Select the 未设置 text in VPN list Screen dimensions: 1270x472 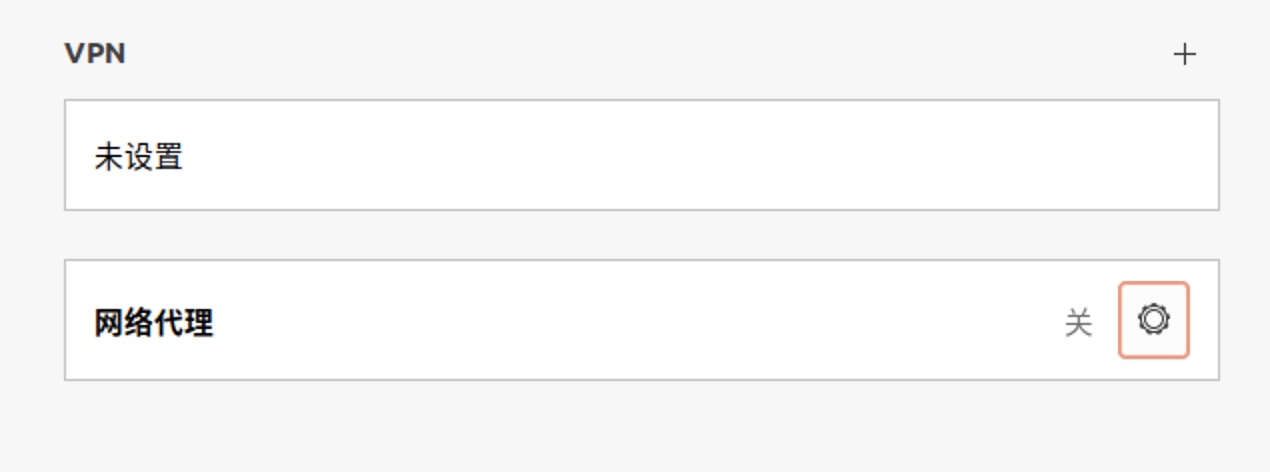point(139,157)
